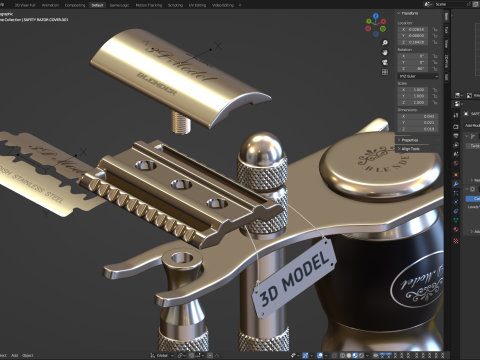Open the View tab in sidebar
Viewport: 480px width, 360px height.
pyautogui.click(x=446, y=44)
